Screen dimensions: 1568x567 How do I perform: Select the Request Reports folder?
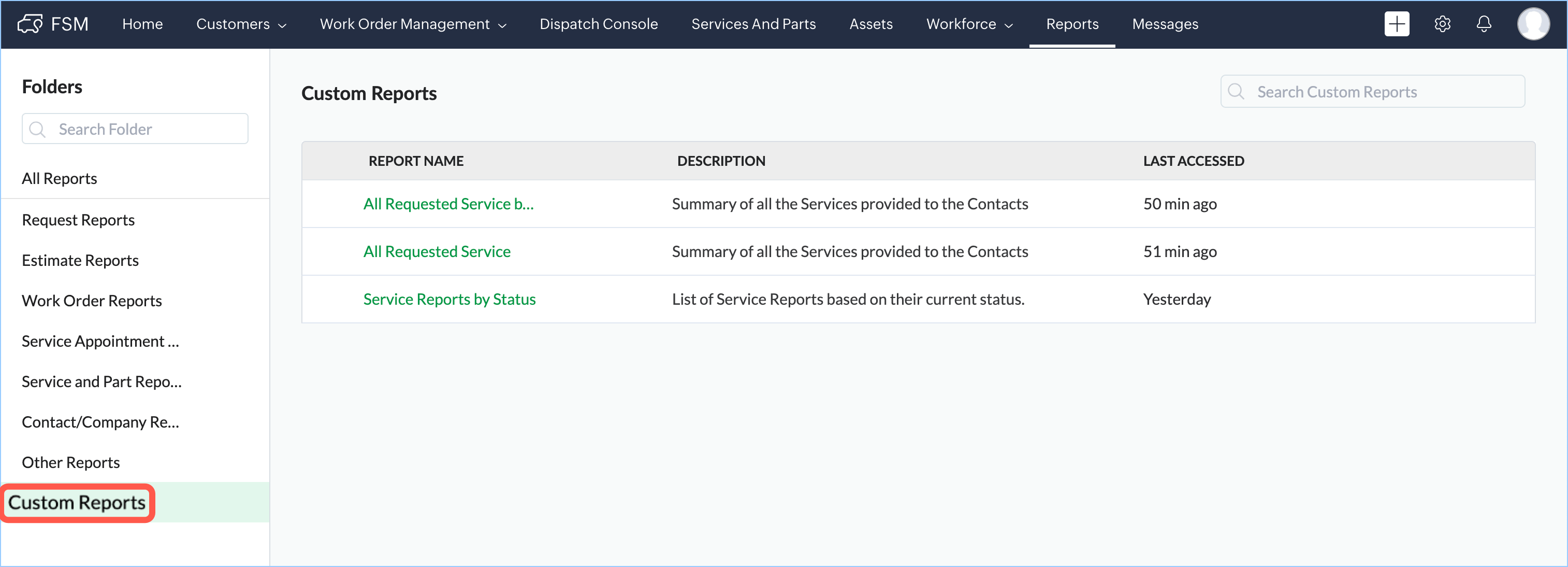click(79, 220)
